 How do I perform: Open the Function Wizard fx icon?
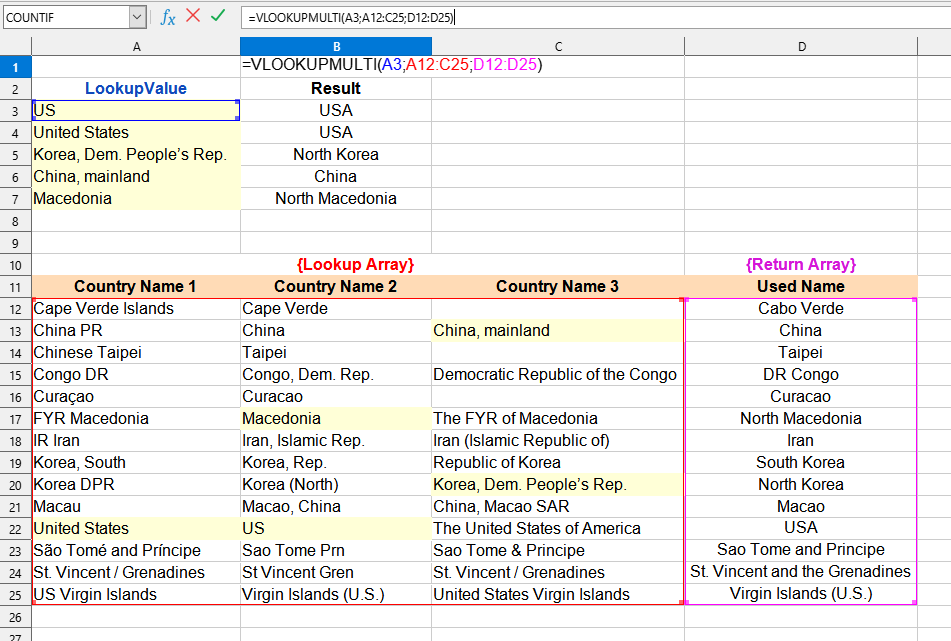168,17
